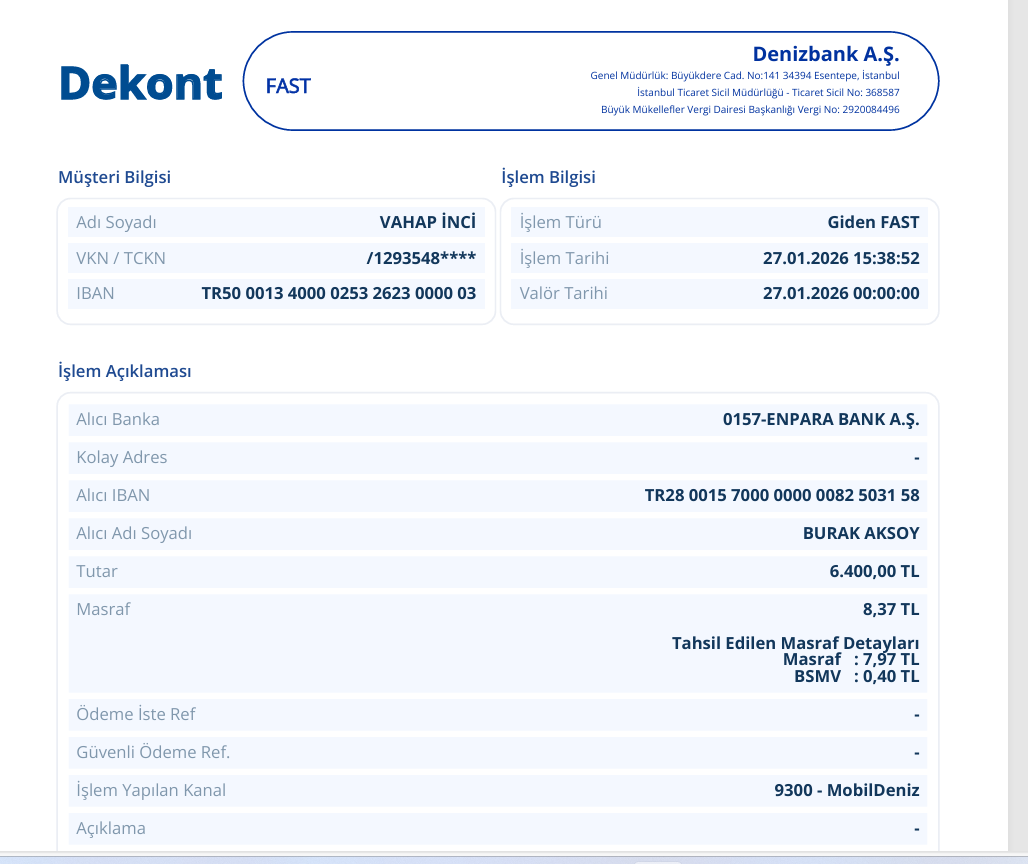Select Vergi No: 2920084496 line

(x=750, y=109)
